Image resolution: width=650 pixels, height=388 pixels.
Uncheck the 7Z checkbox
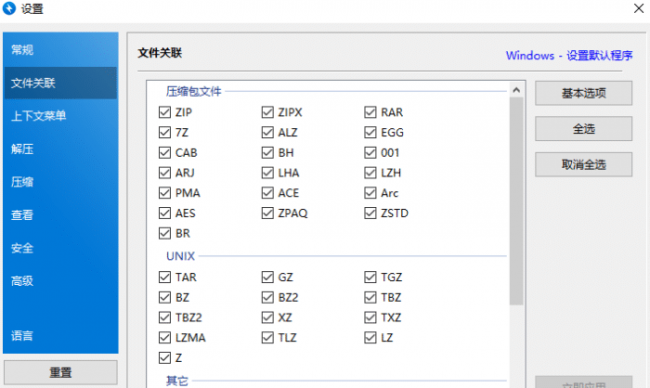point(165,132)
